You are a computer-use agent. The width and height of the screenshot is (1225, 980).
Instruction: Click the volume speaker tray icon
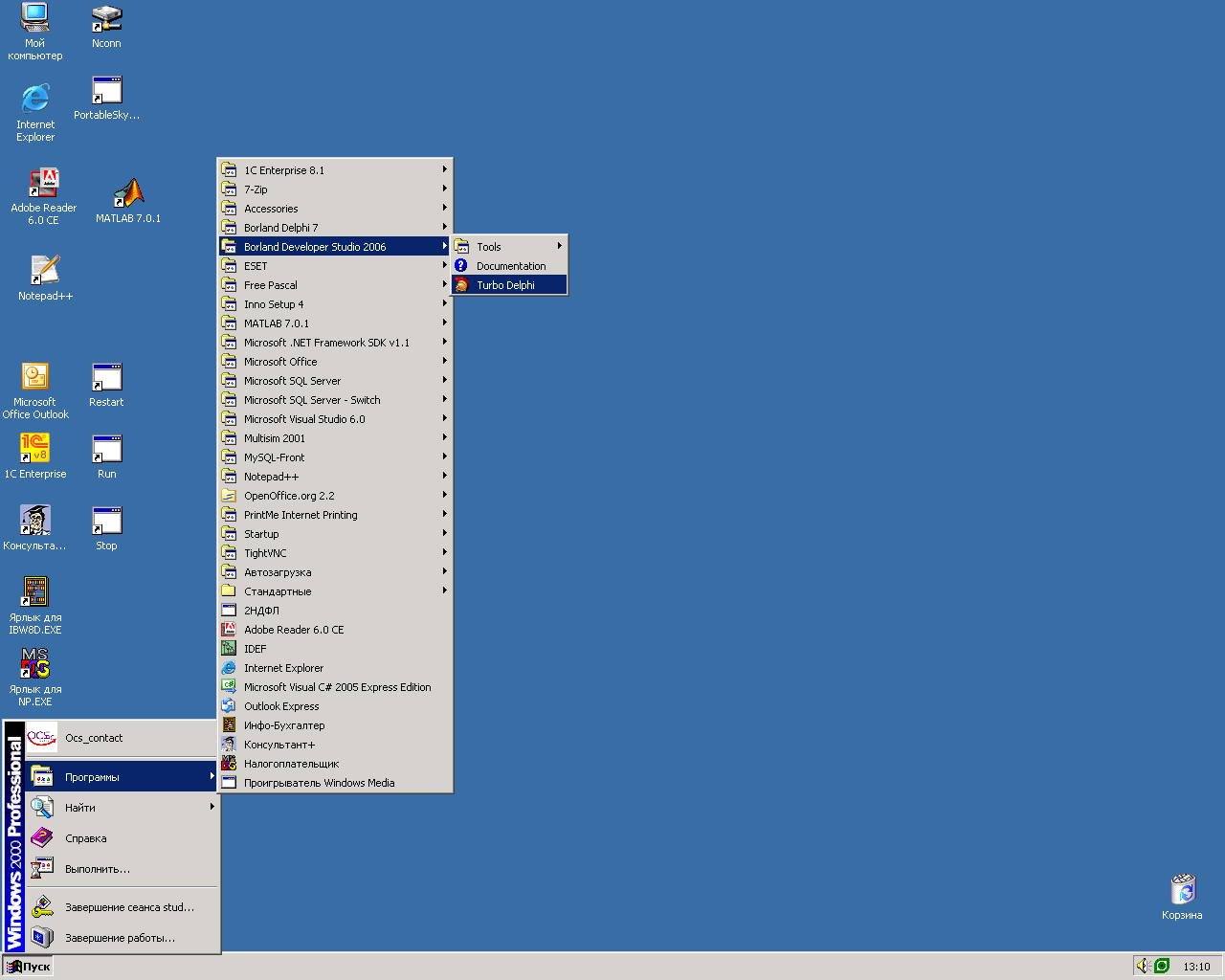pos(1143,966)
